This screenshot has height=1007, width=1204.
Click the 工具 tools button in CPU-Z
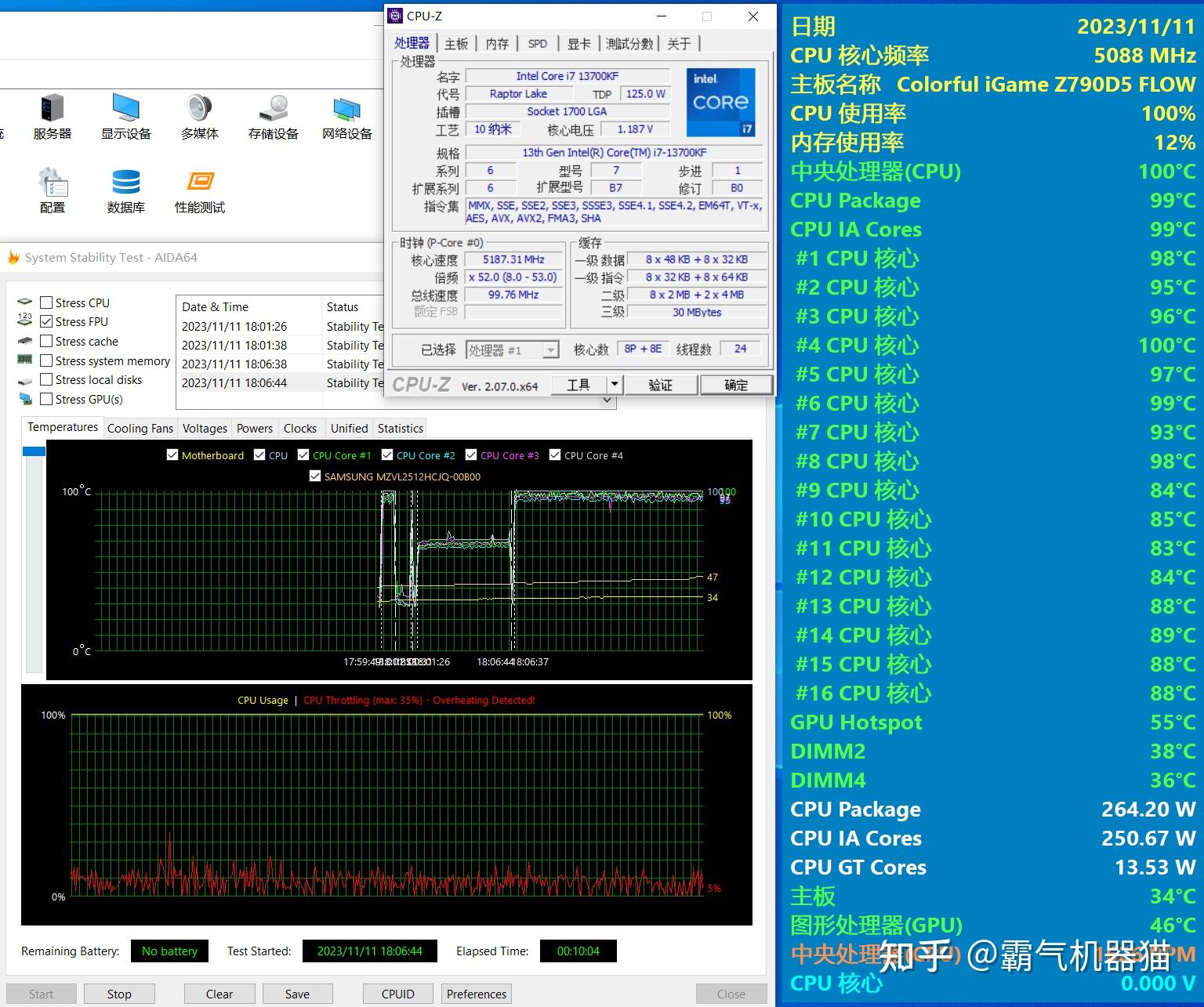coord(578,385)
